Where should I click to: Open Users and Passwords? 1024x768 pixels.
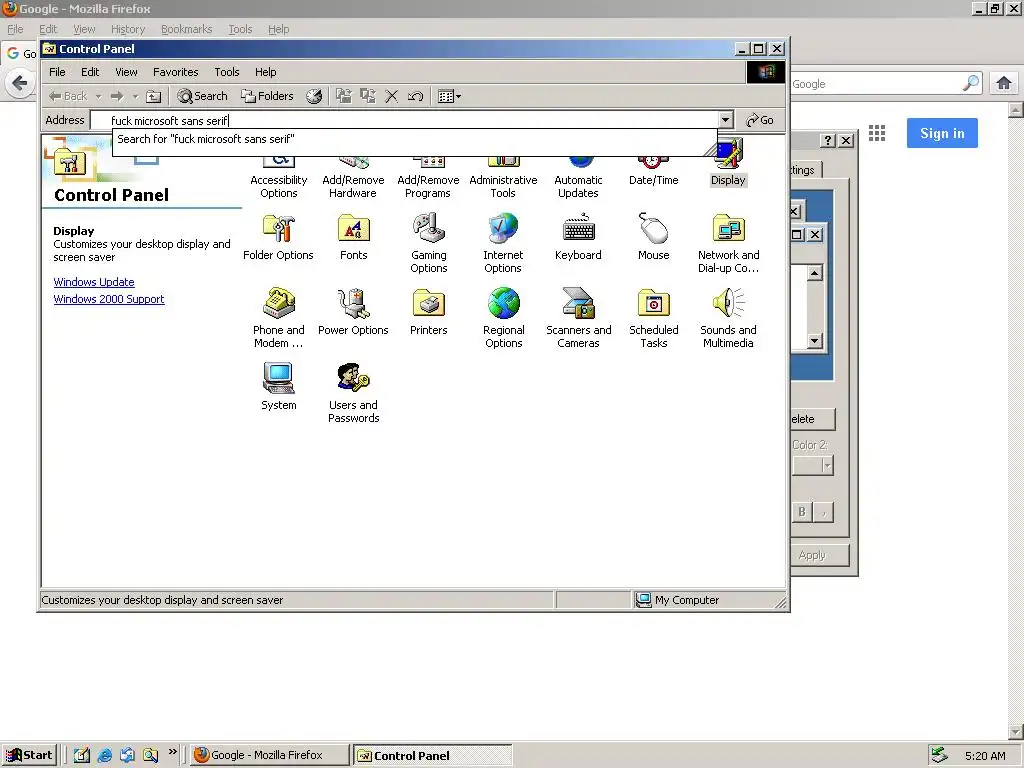coord(353,393)
